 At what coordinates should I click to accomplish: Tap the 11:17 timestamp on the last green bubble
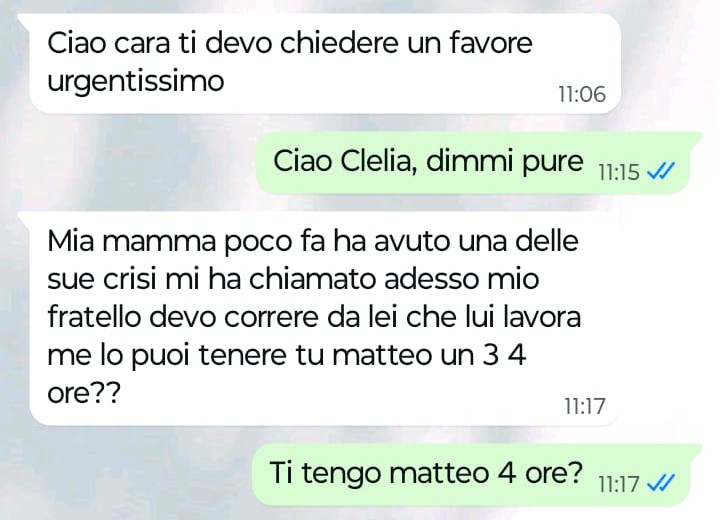[619, 484]
